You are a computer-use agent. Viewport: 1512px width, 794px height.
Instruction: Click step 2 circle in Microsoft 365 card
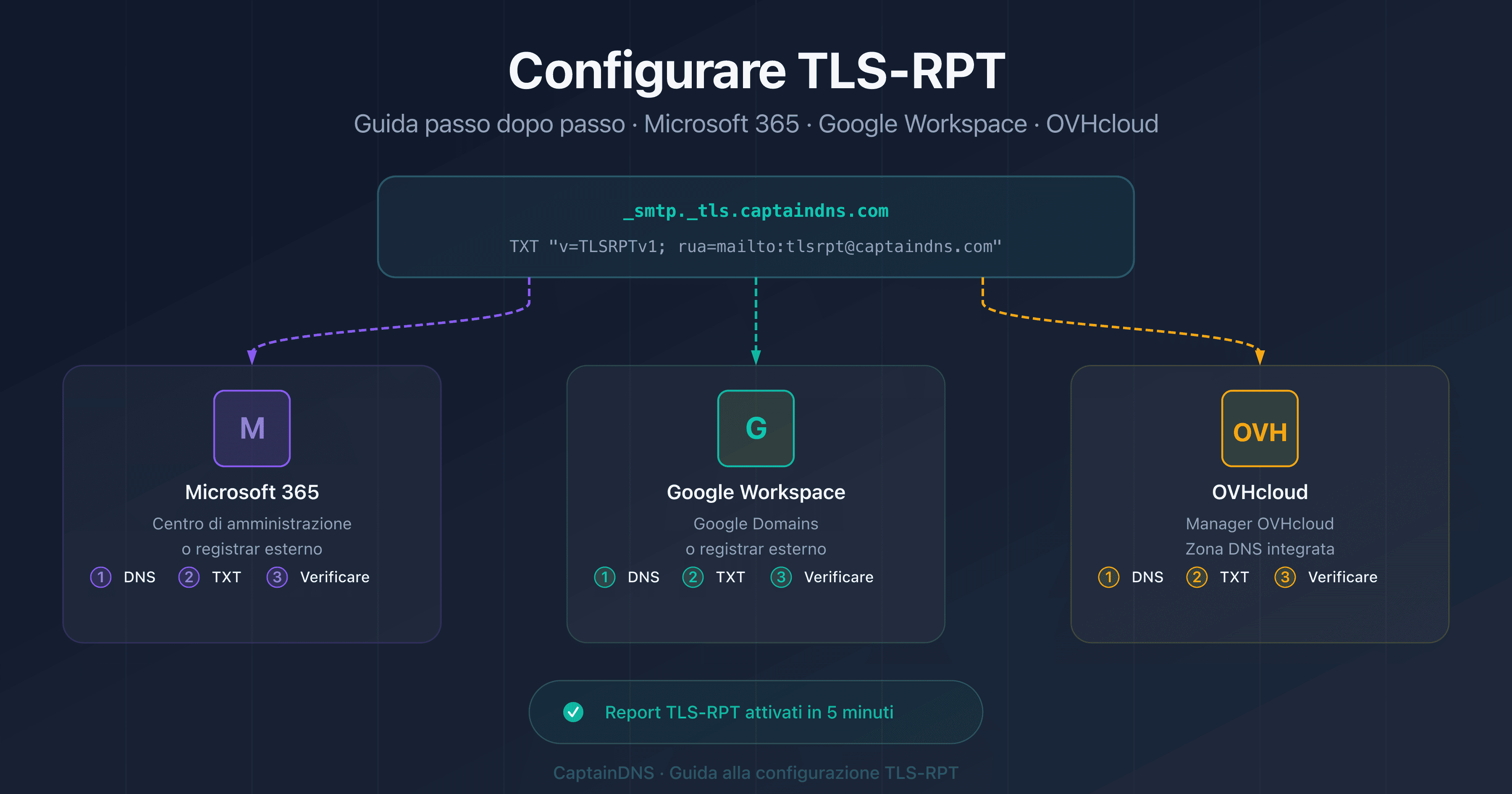(189, 577)
